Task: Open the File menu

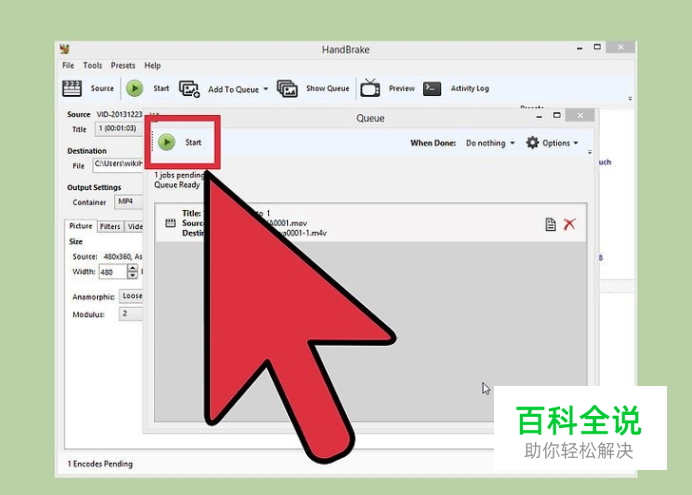Action: (68, 65)
